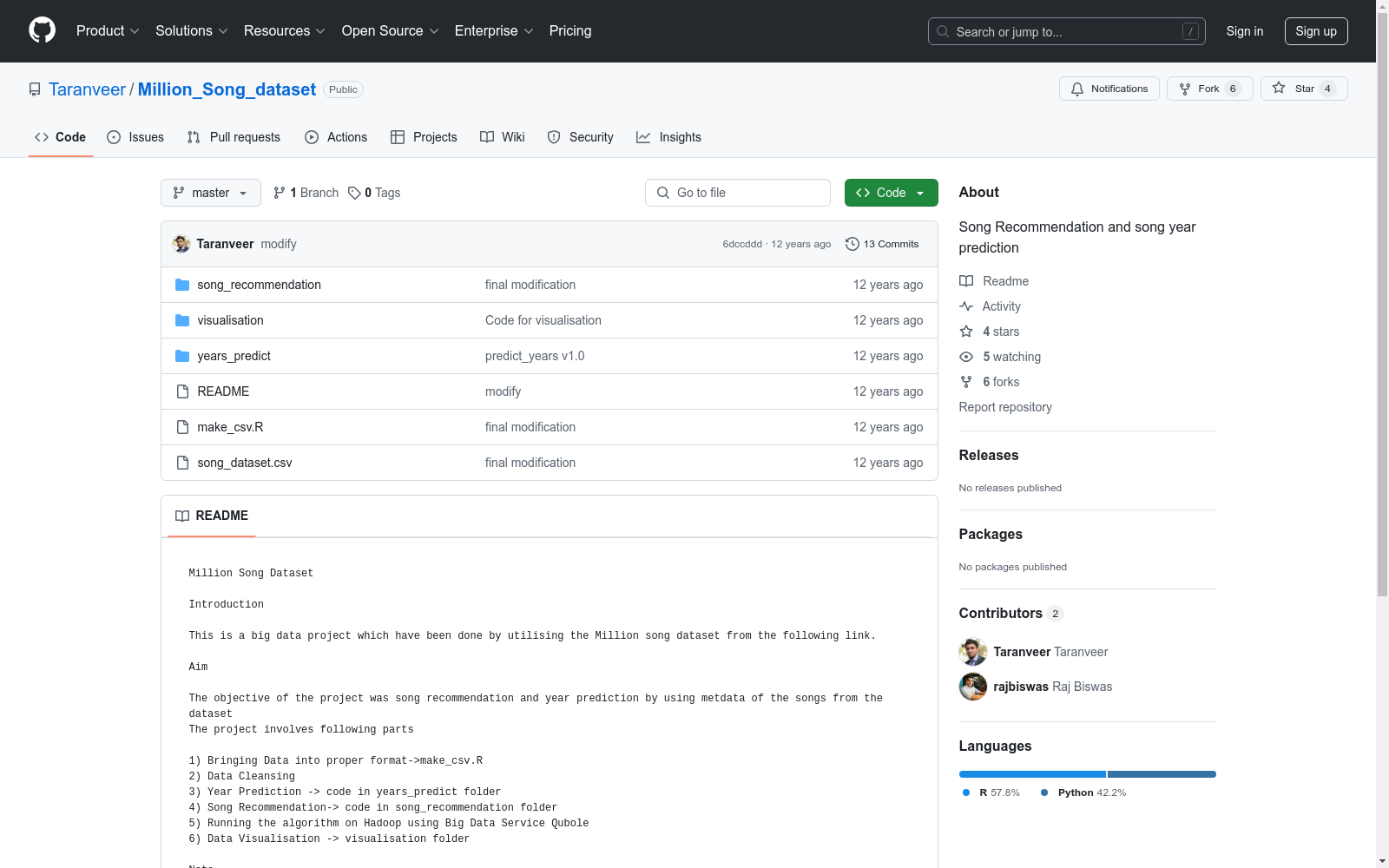Open the Million_Song_dataset repository link
This screenshot has width=1389, height=868.
227,89
